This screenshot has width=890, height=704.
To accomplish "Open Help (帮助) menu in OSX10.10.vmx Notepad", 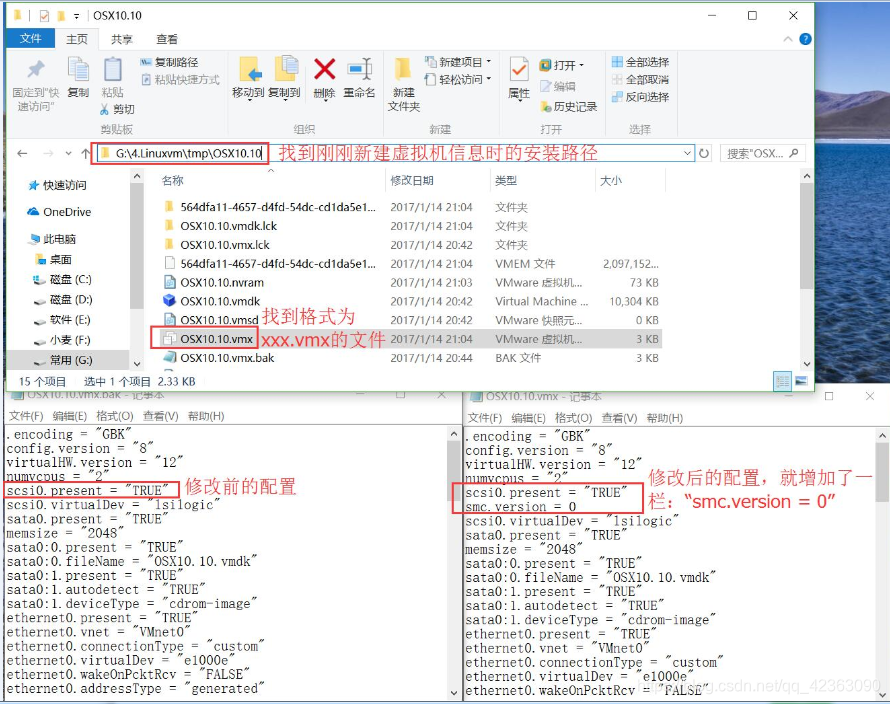I will click(665, 418).
